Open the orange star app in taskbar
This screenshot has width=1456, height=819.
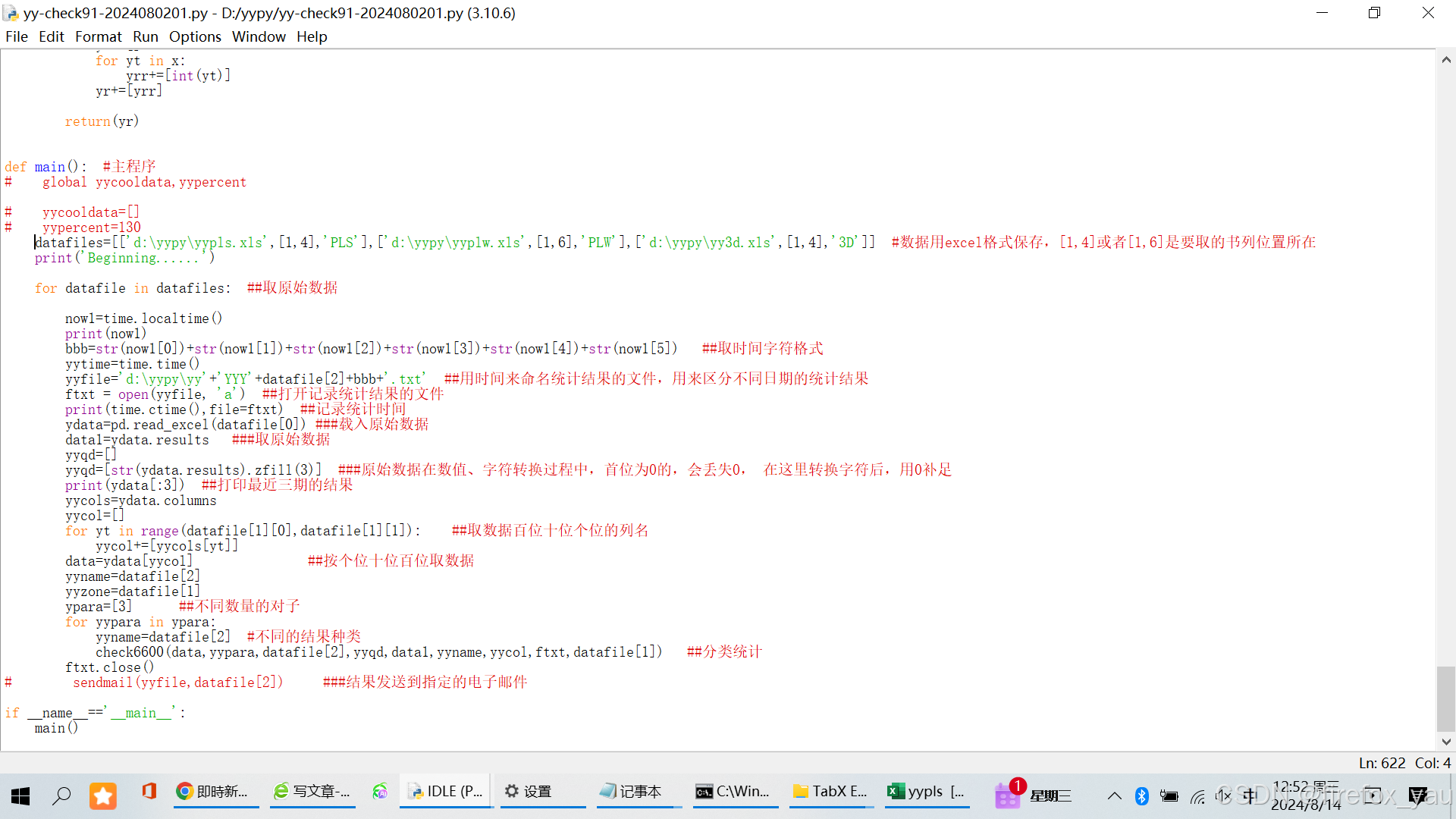(x=103, y=795)
